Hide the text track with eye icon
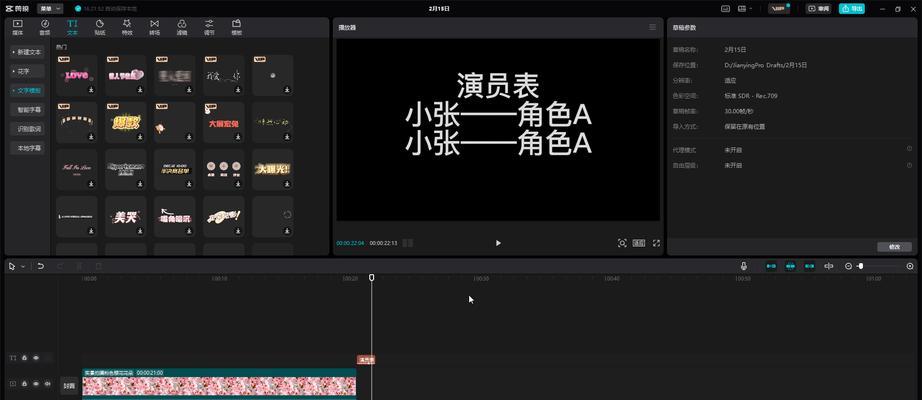 coord(36,358)
